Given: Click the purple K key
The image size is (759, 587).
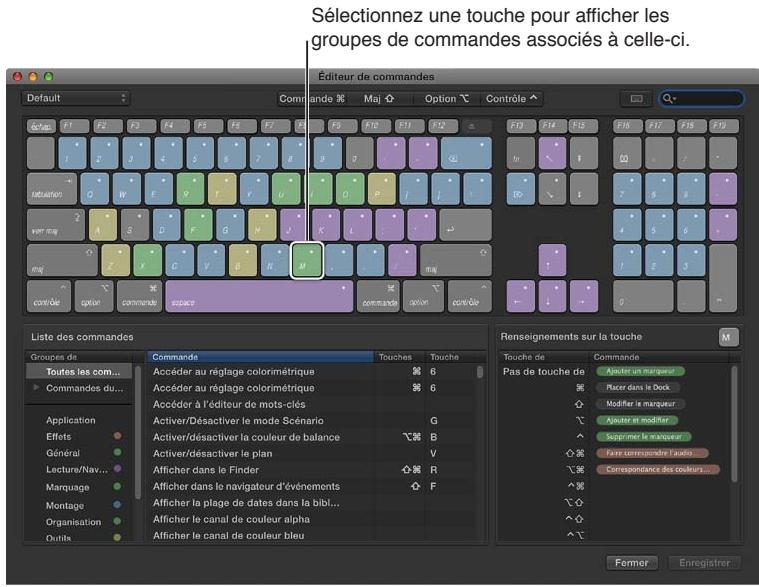Looking at the screenshot, I should (325, 225).
